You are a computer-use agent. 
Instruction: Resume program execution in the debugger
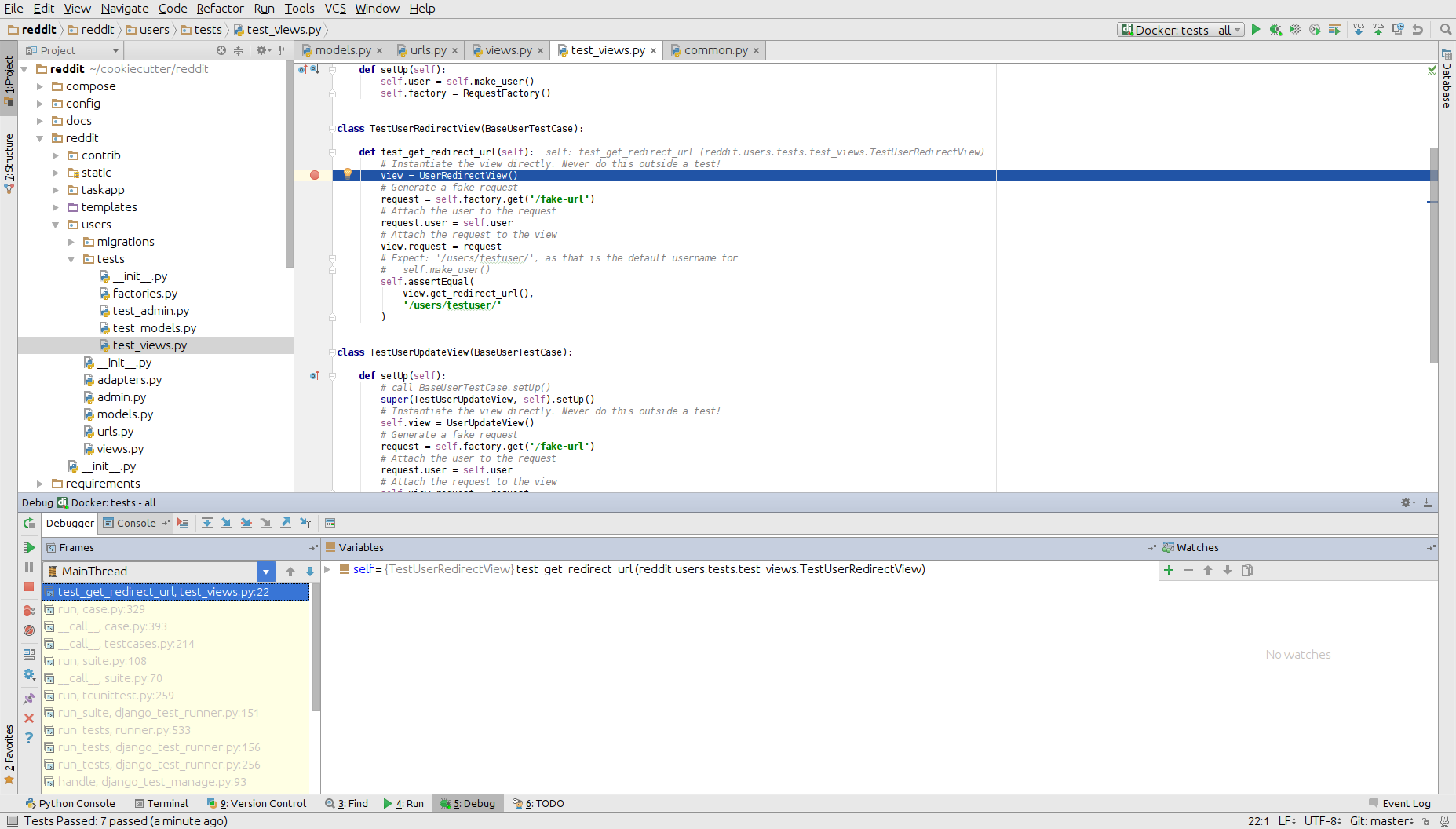29,547
